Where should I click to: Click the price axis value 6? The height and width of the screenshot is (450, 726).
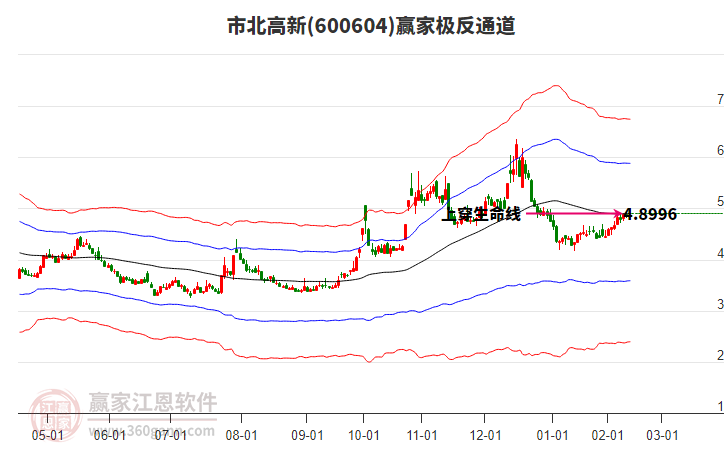[x=720, y=150]
